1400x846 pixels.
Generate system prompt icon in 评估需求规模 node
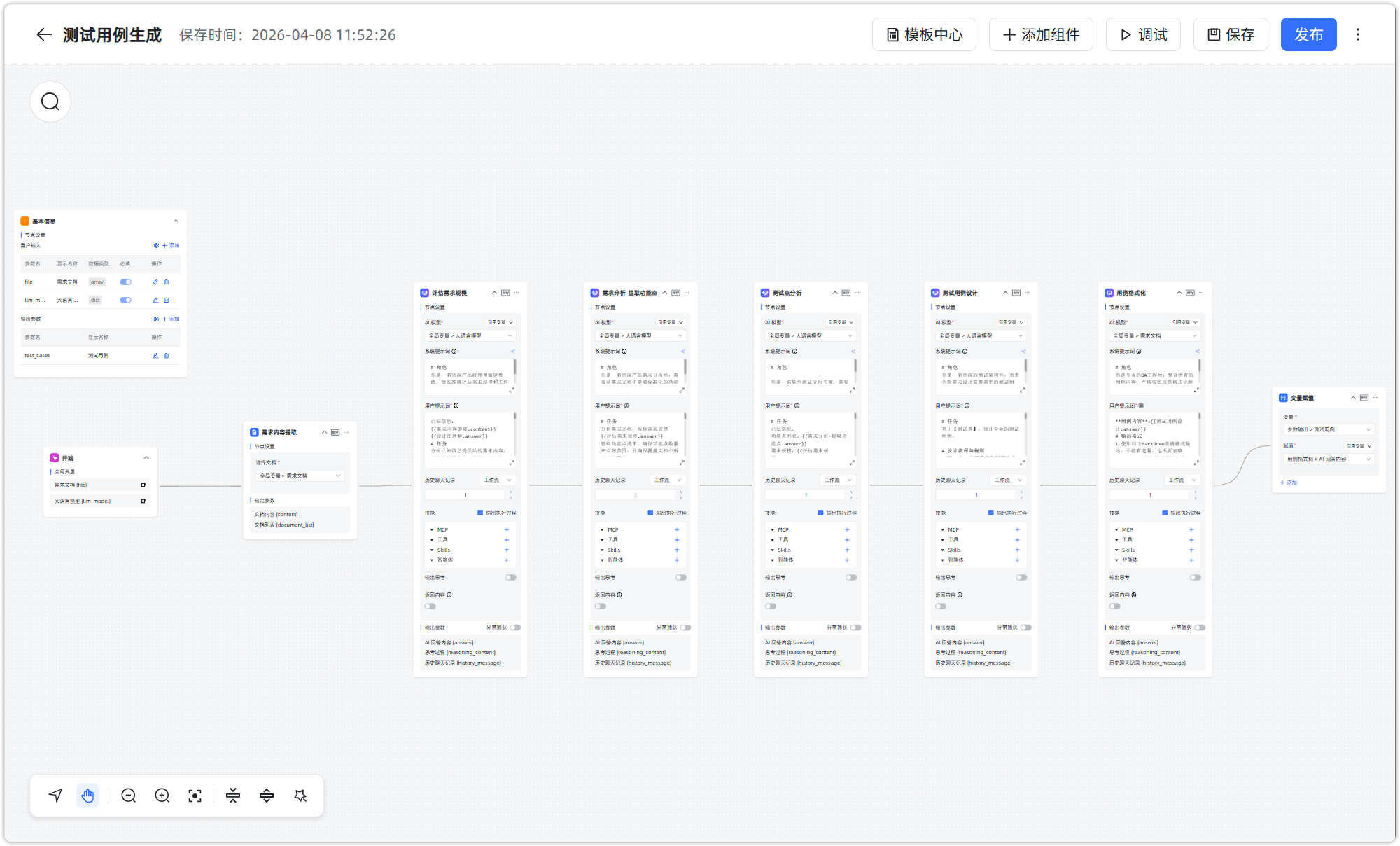point(512,352)
